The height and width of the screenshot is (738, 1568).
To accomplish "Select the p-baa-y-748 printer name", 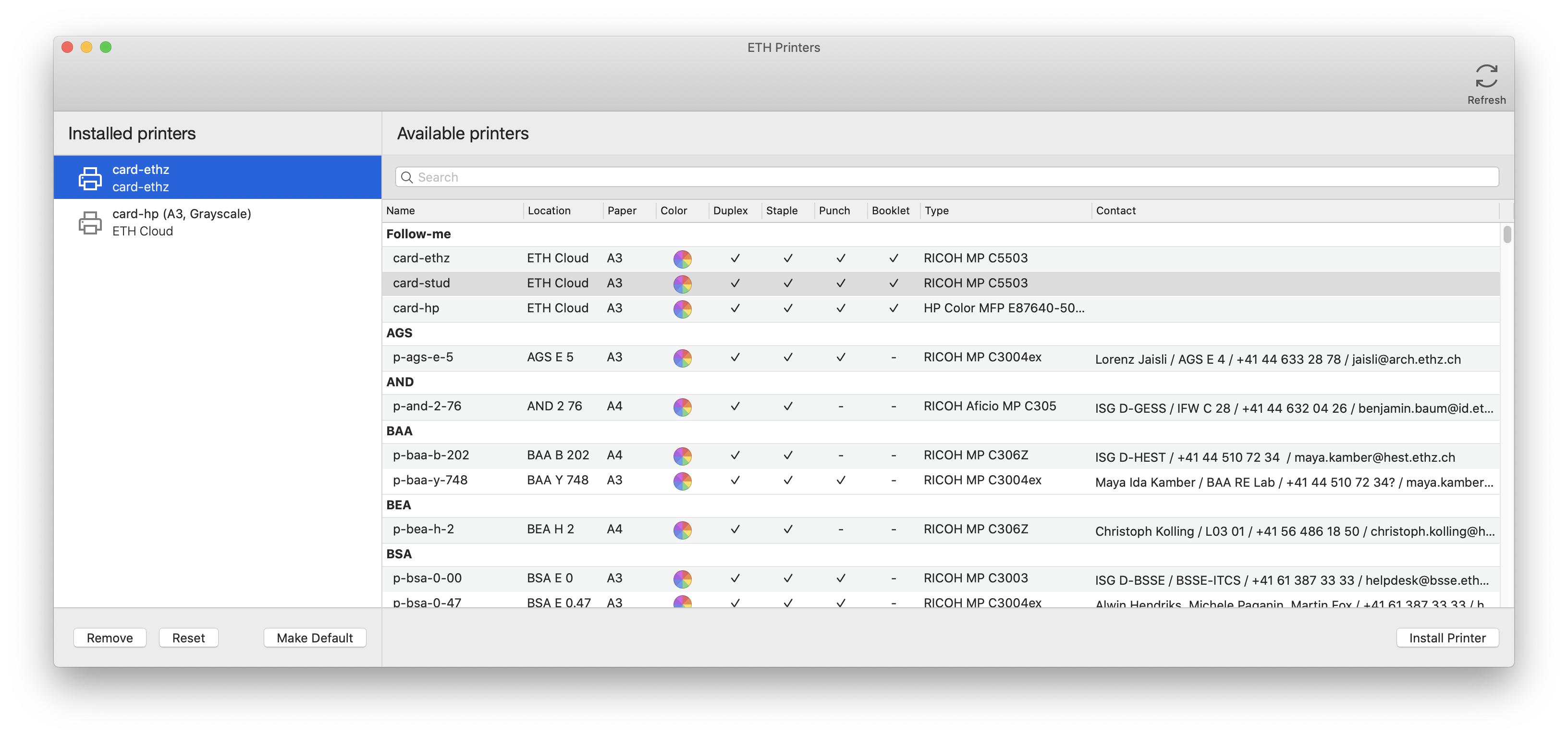I will click(x=430, y=480).
